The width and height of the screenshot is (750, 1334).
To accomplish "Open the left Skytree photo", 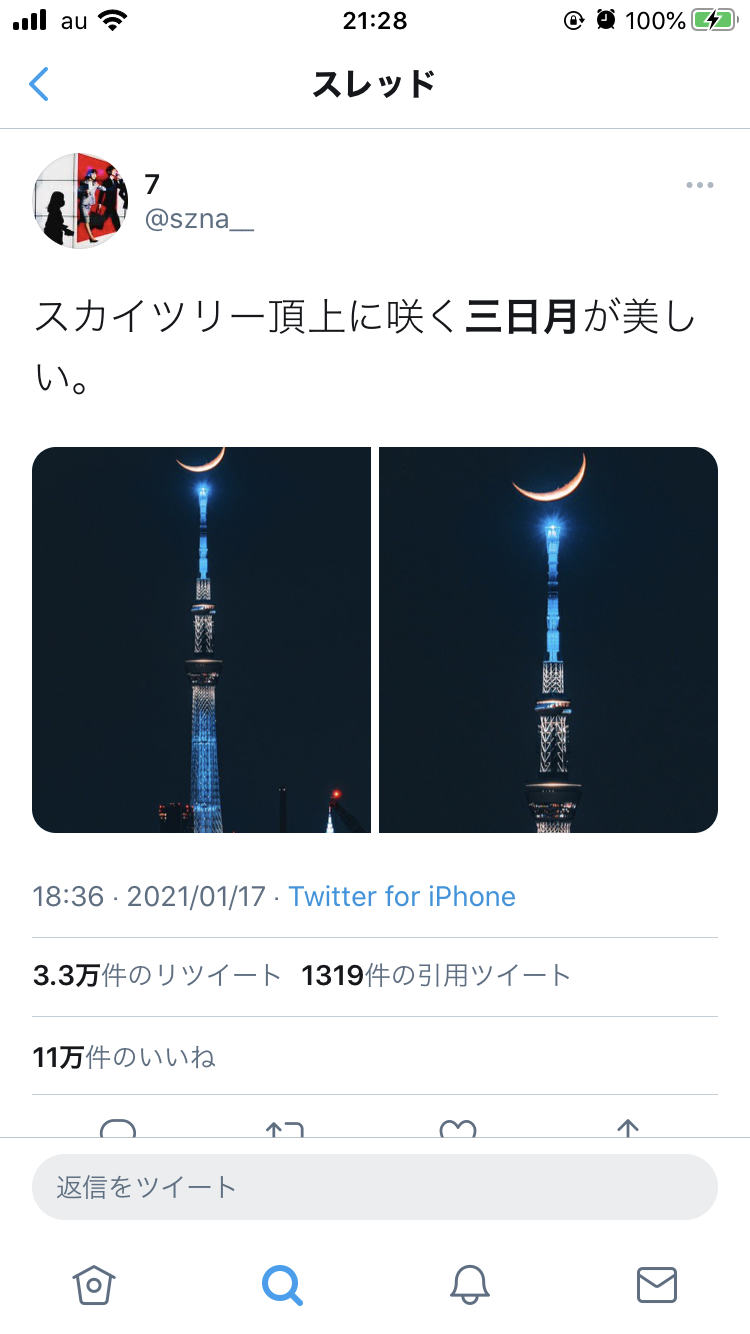I will click(x=201, y=640).
